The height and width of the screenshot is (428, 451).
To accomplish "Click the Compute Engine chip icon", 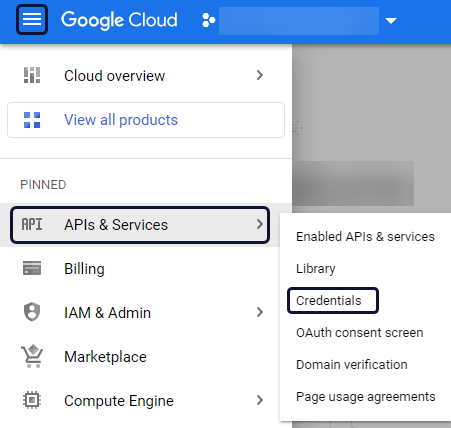I will pos(32,400).
